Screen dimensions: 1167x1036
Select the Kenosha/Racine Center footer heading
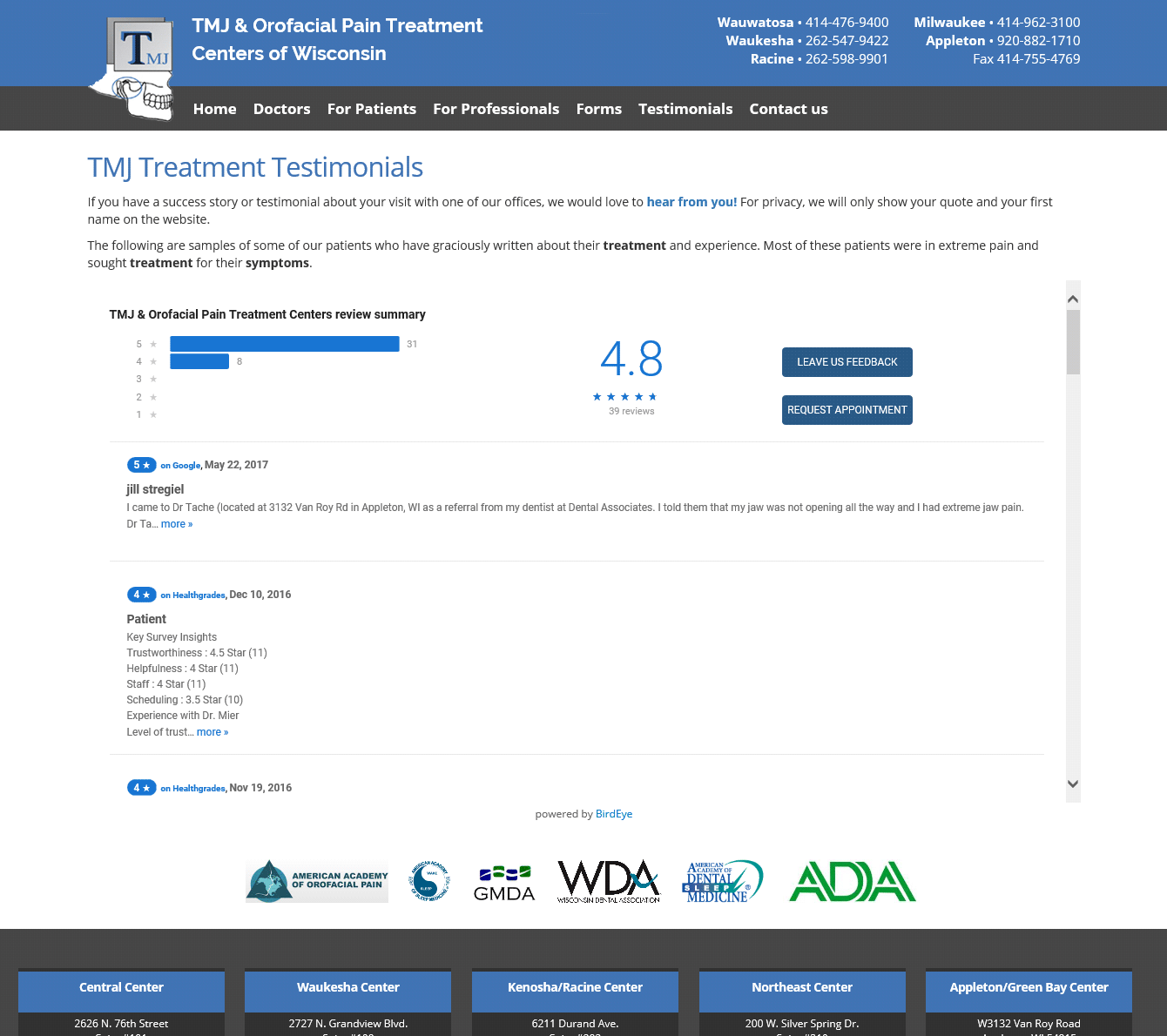(575, 987)
